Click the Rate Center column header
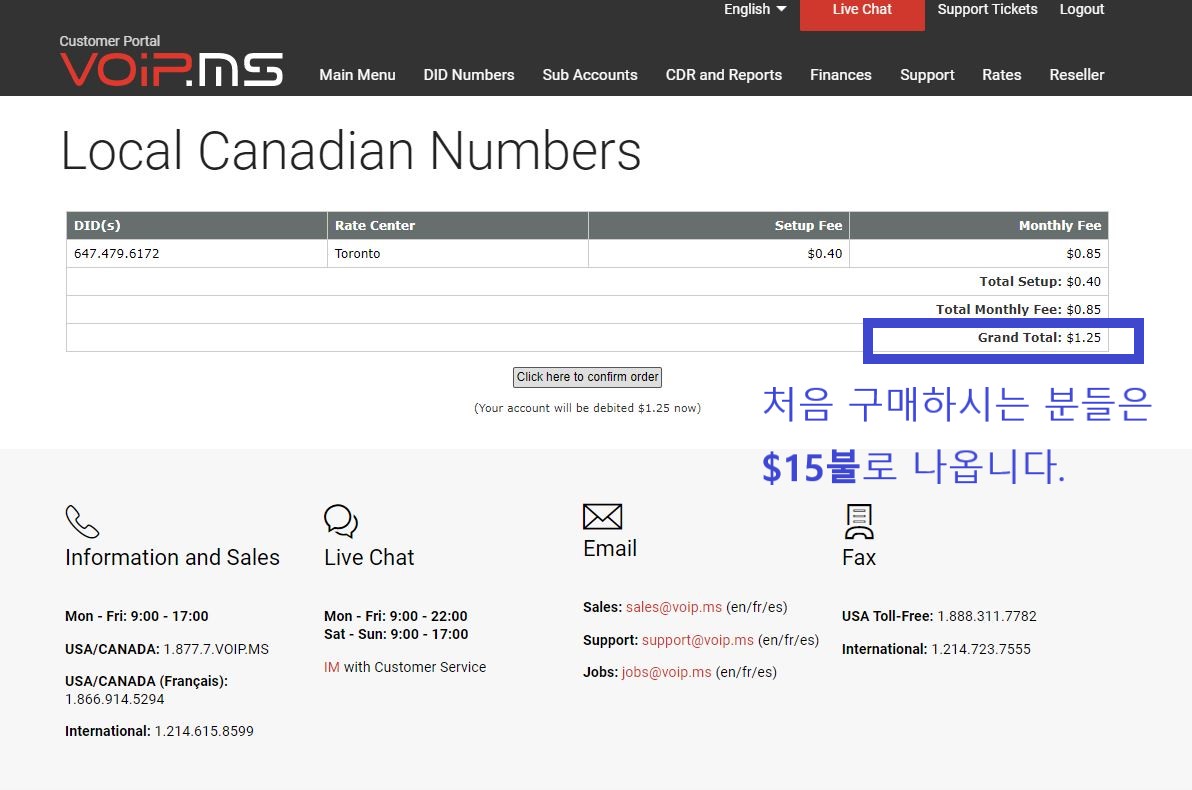1192x790 pixels. 458,225
